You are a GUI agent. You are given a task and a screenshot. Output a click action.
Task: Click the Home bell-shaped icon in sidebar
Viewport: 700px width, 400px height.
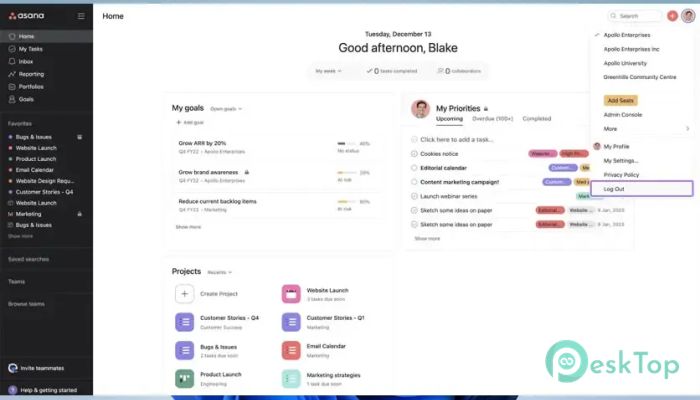coord(12,36)
